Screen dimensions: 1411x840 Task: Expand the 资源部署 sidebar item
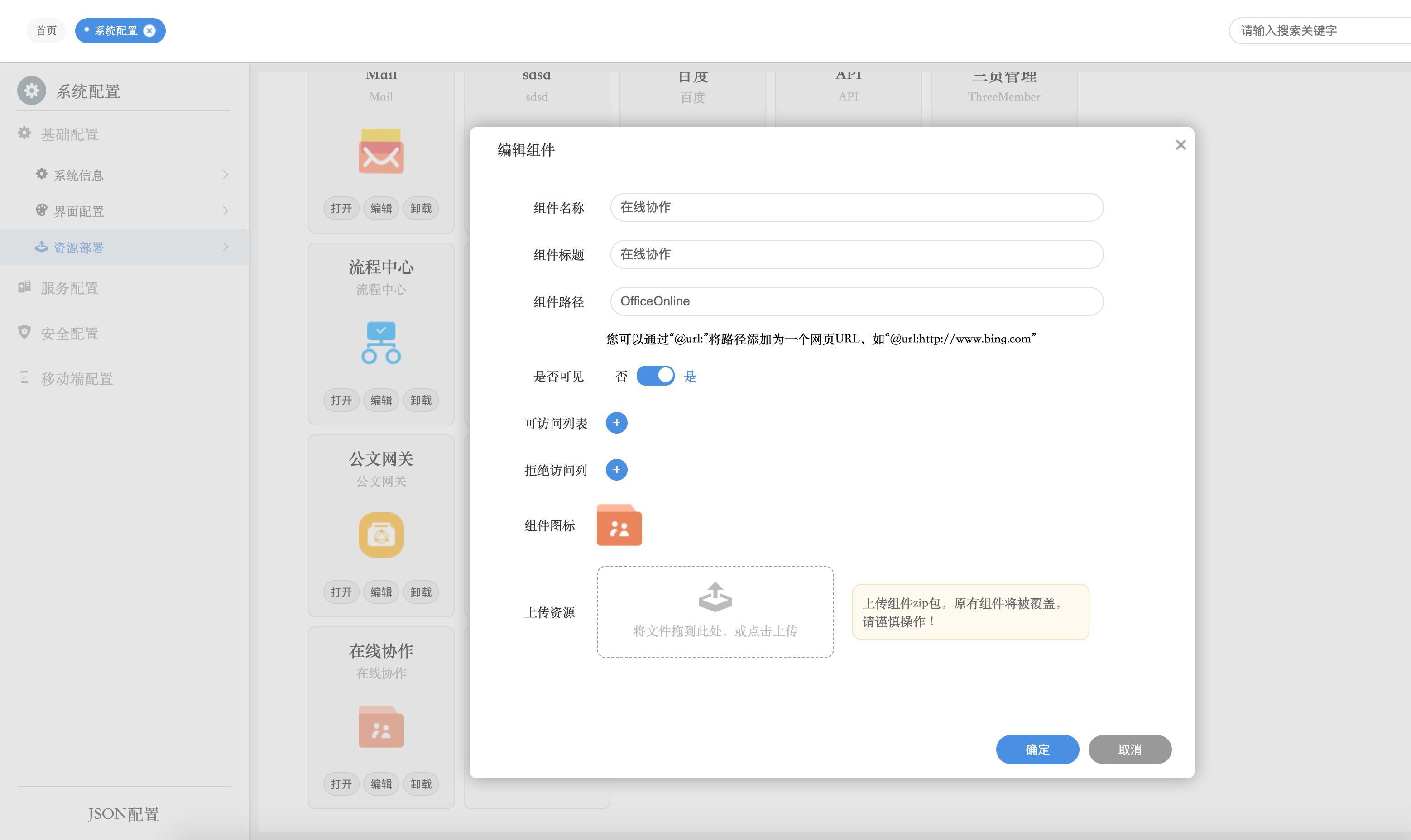[226, 248]
